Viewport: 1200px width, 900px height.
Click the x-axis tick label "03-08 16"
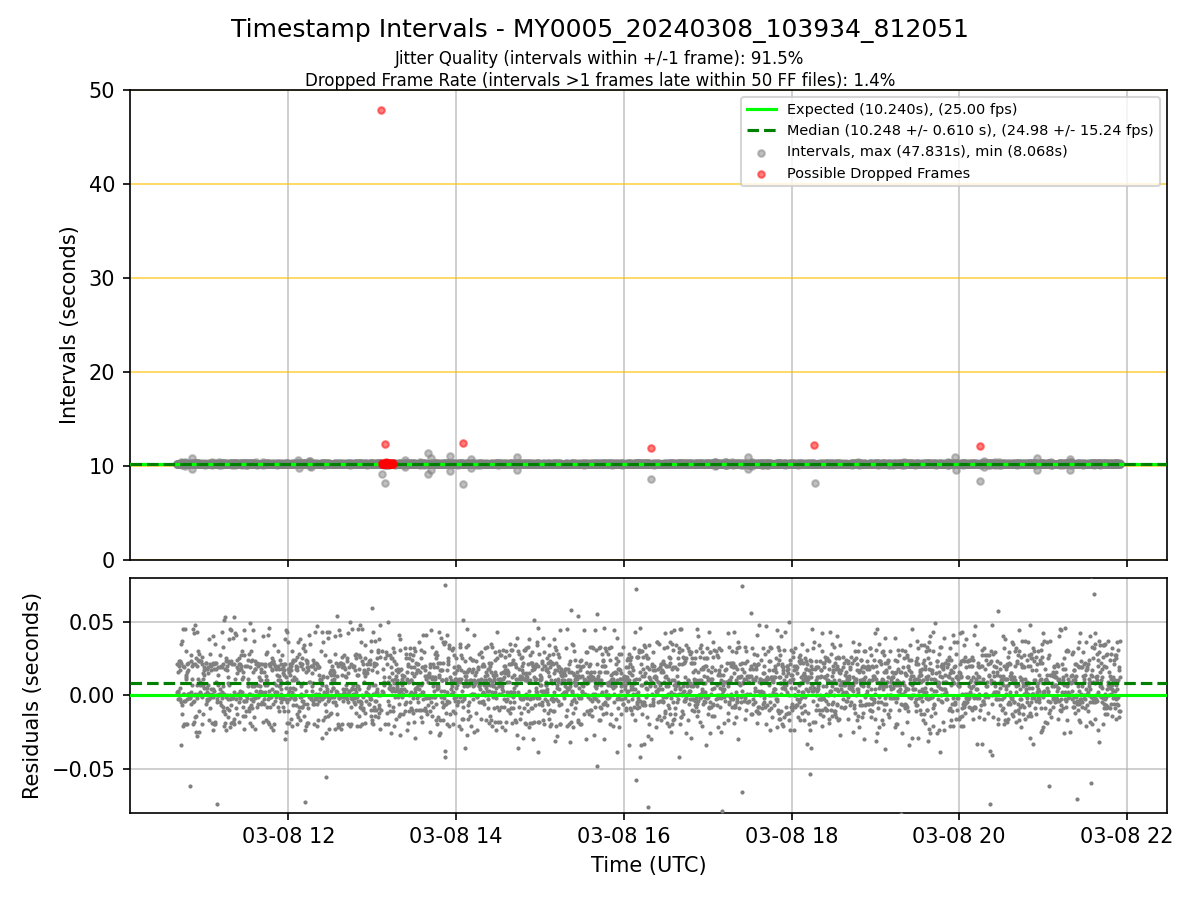click(624, 834)
